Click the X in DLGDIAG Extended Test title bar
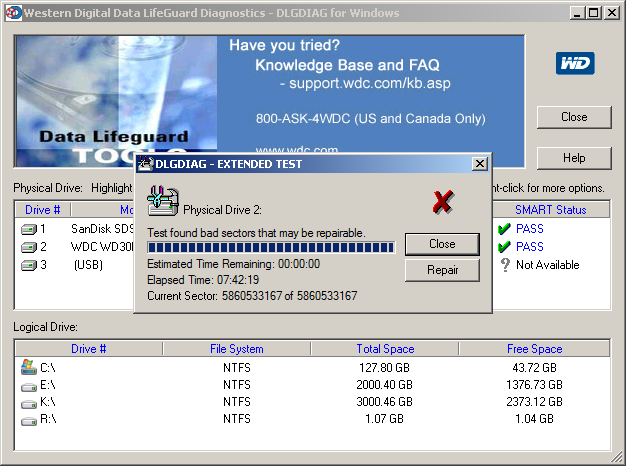The height and width of the screenshot is (466, 626). (479, 164)
